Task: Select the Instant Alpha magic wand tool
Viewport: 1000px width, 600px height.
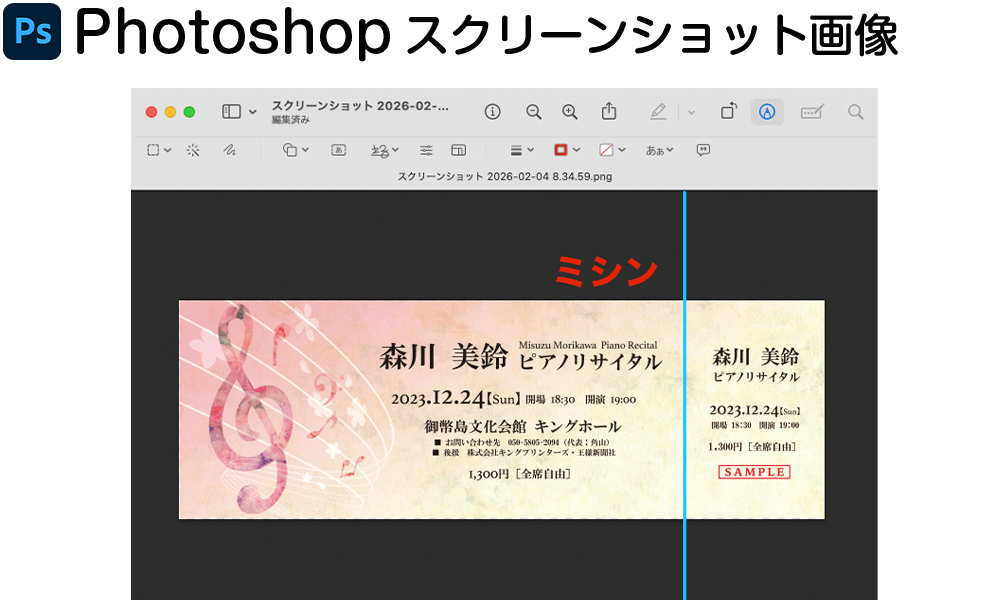Action: 193,150
